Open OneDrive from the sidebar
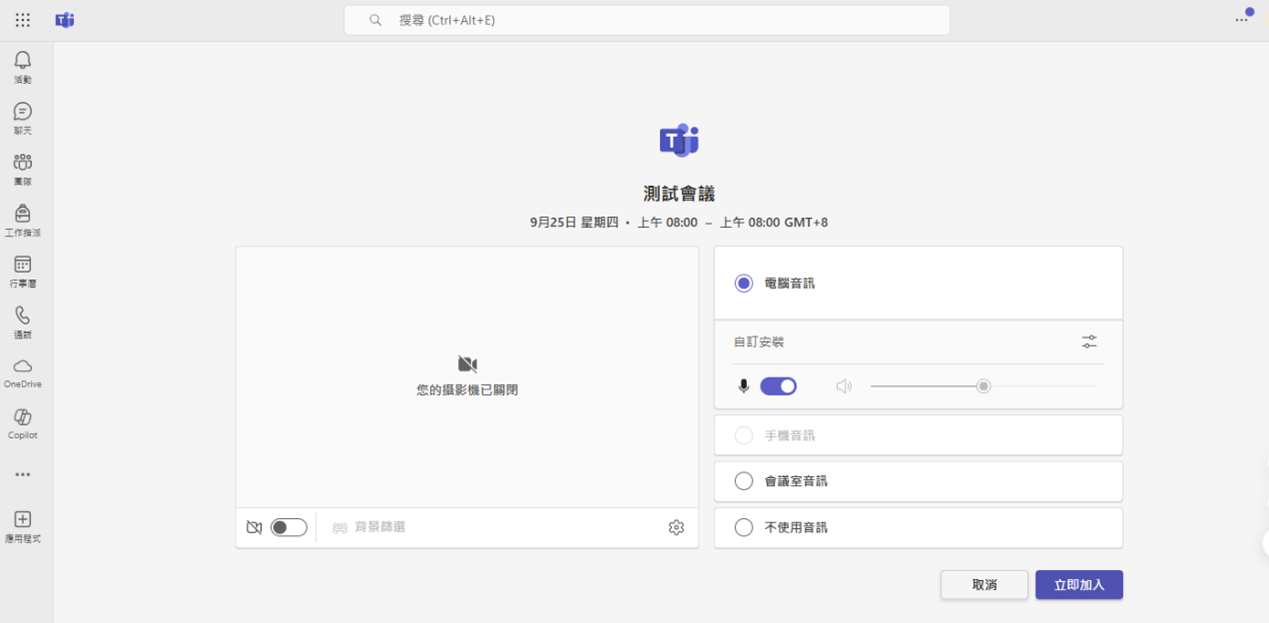 [x=22, y=367]
